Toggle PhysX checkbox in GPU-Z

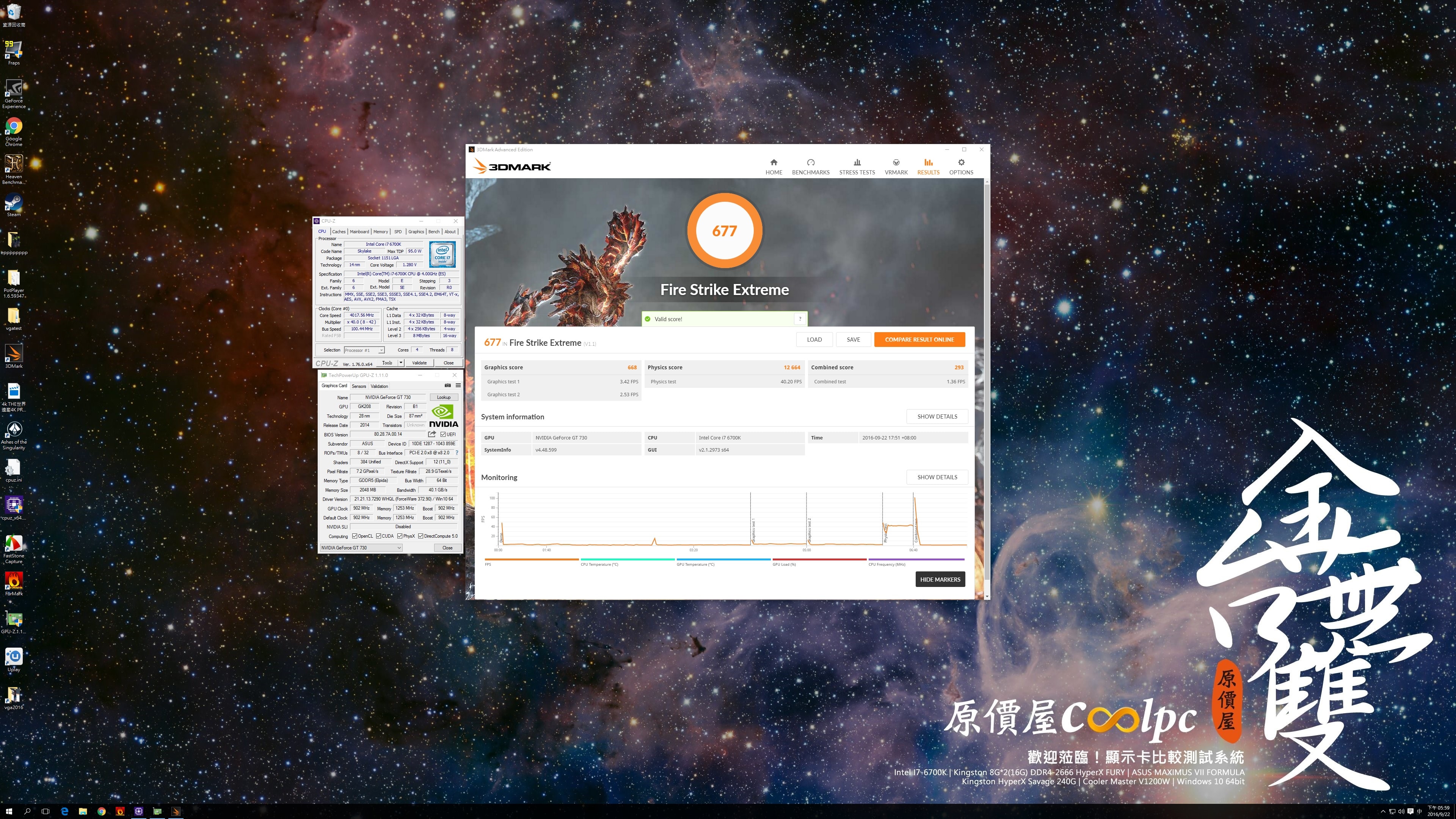[400, 536]
